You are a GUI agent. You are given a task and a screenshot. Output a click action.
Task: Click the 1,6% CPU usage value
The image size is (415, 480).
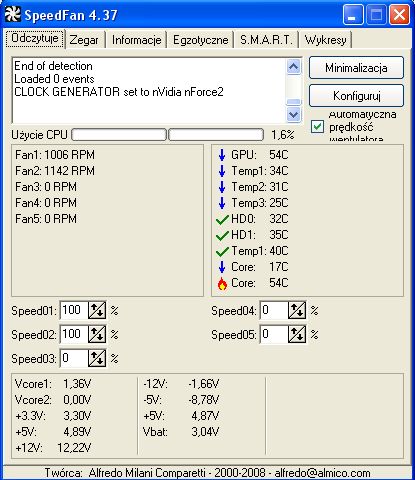pyautogui.click(x=283, y=135)
